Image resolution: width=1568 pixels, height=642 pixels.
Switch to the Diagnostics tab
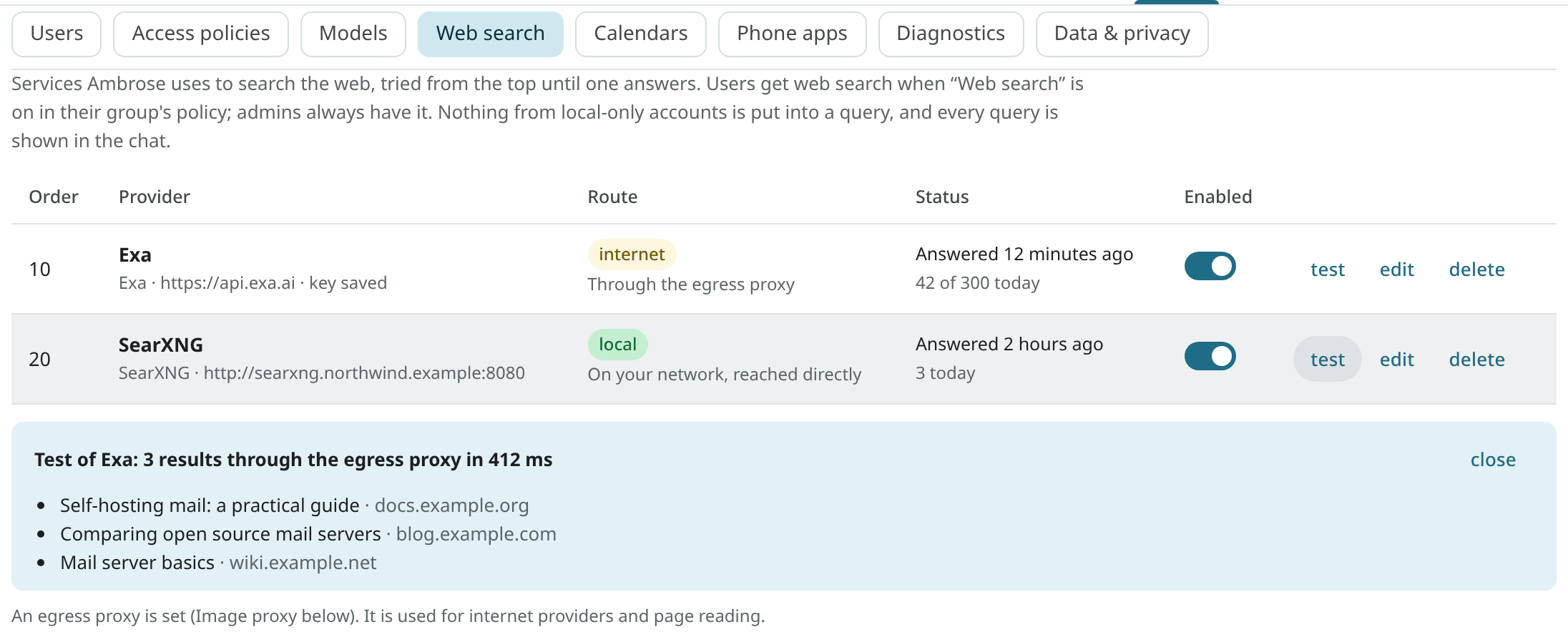951,34
